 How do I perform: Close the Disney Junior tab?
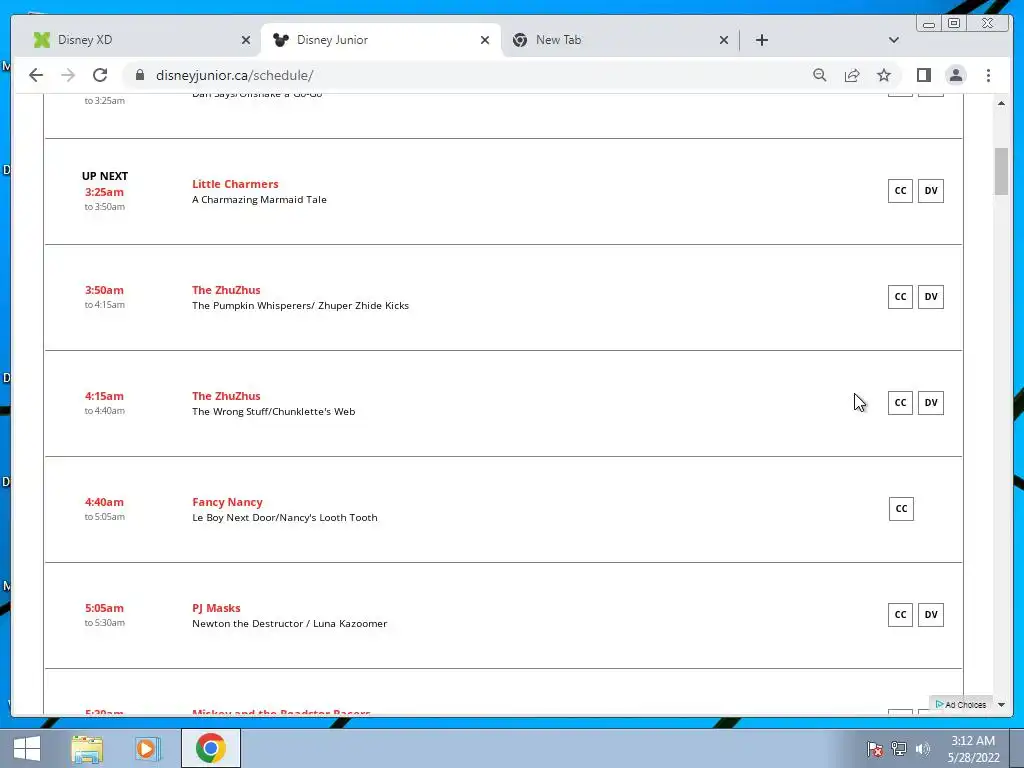pyautogui.click(x=485, y=40)
